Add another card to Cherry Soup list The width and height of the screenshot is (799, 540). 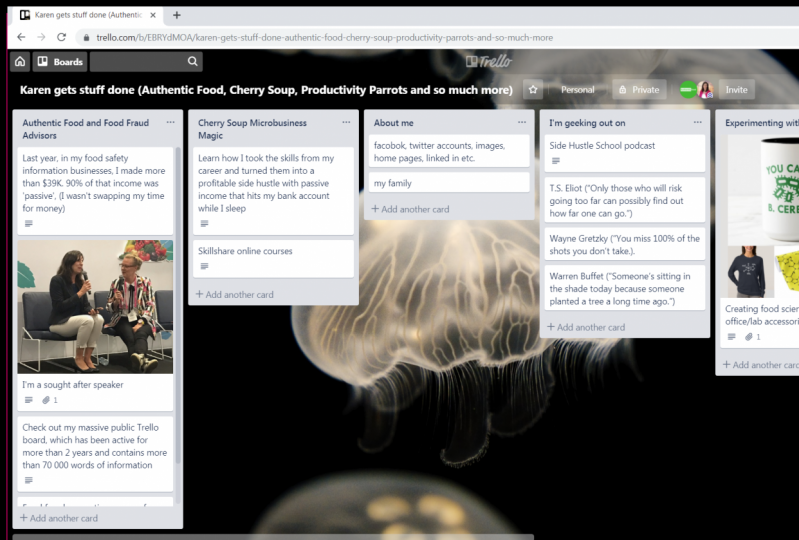point(234,294)
